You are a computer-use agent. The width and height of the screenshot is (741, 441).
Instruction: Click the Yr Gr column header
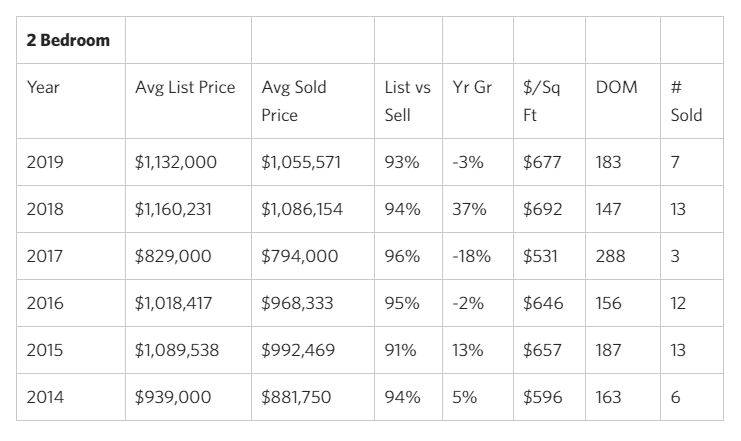tap(472, 87)
